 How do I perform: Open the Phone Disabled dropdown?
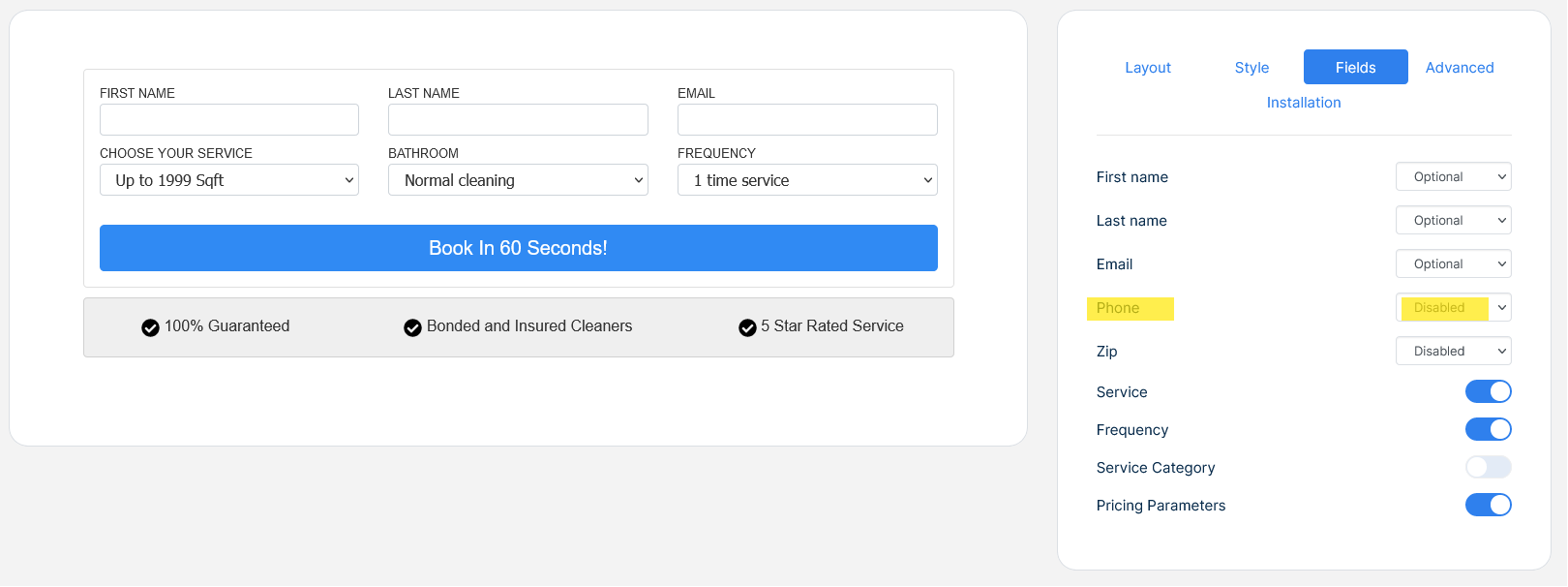pos(1453,307)
